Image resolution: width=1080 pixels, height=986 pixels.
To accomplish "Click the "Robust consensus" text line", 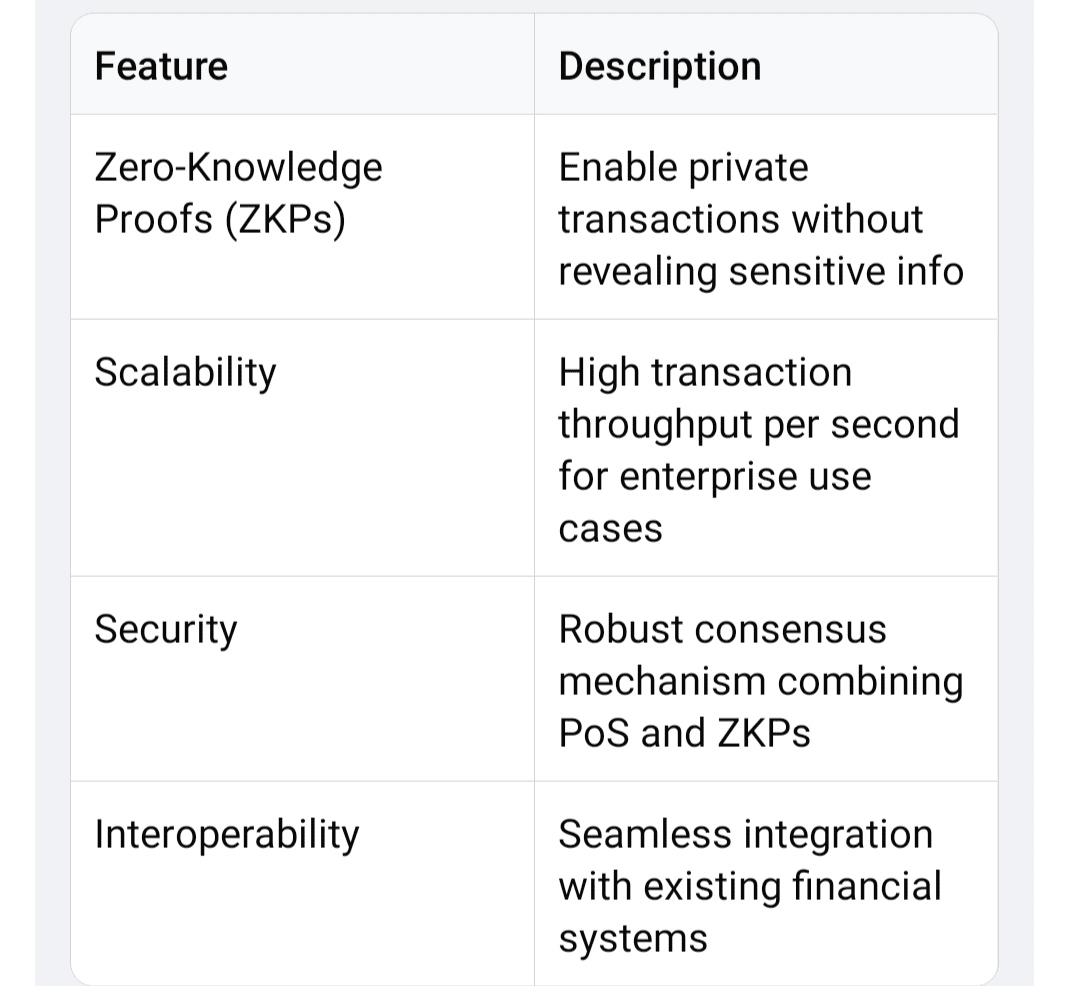I will click(722, 629).
